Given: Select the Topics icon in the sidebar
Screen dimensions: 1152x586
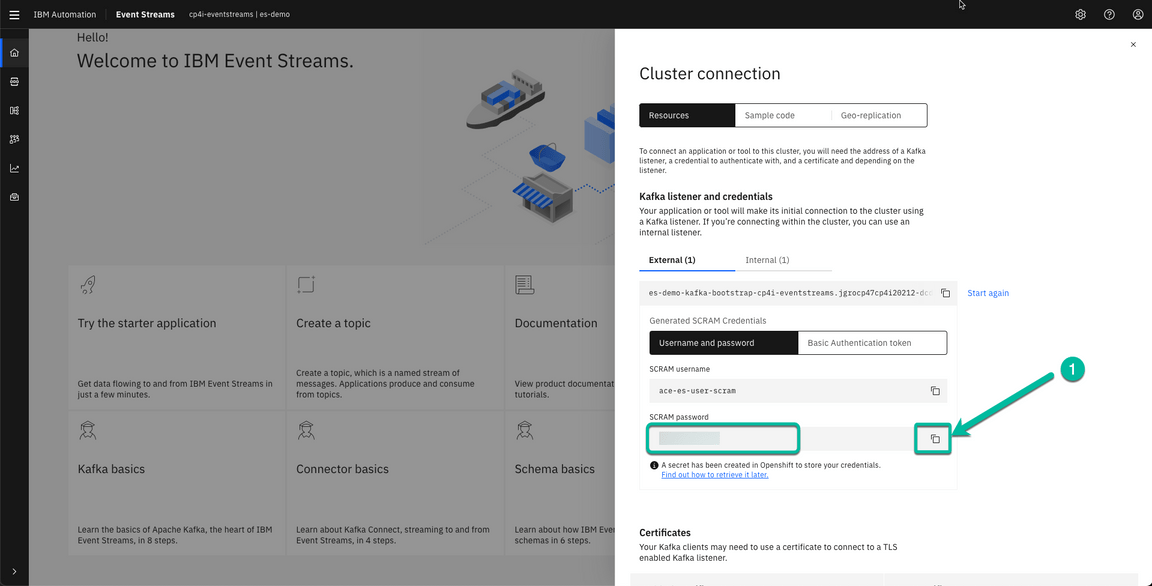Looking at the screenshot, I should [13, 81].
